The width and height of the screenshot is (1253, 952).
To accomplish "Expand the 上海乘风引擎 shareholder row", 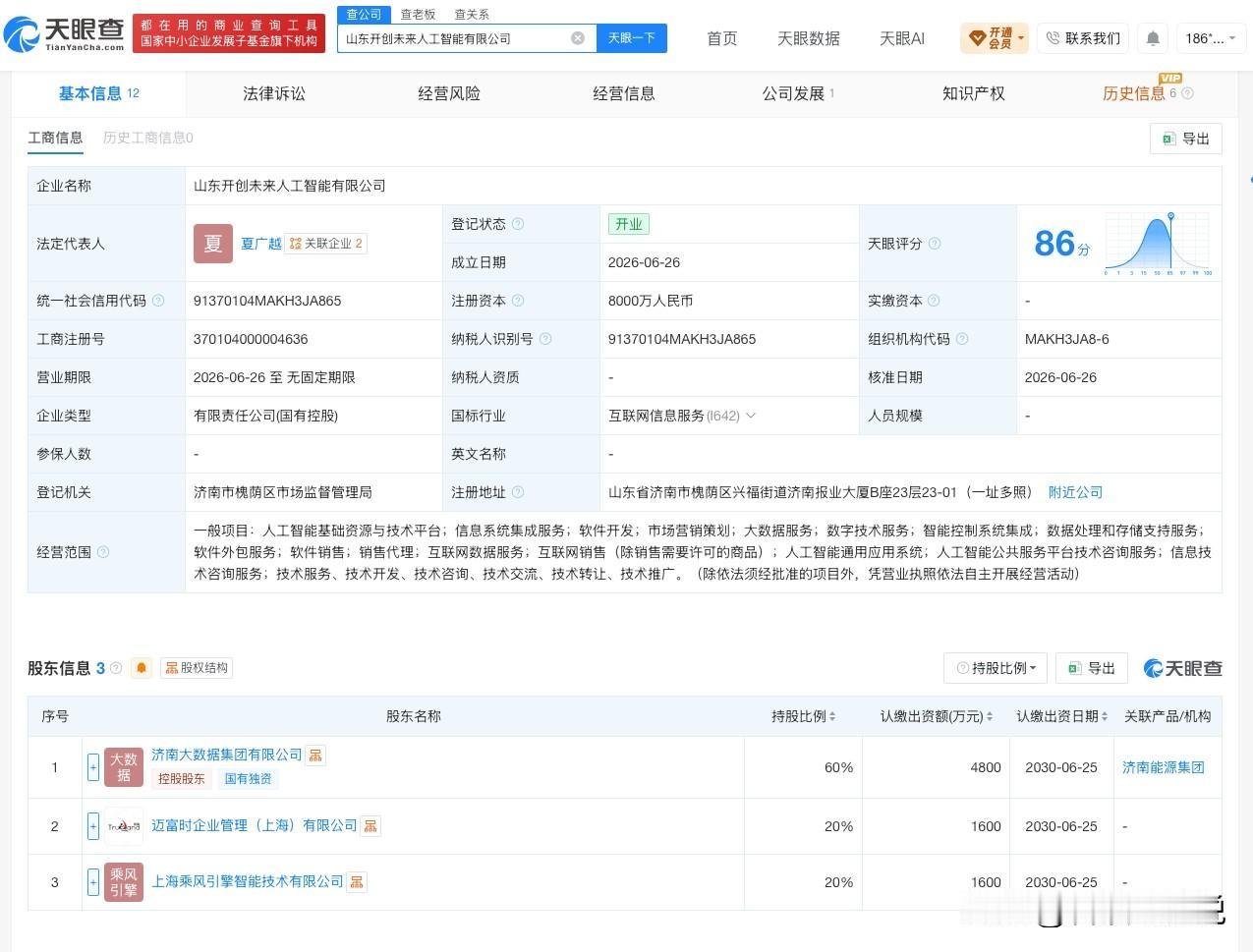I will point(93,882).
